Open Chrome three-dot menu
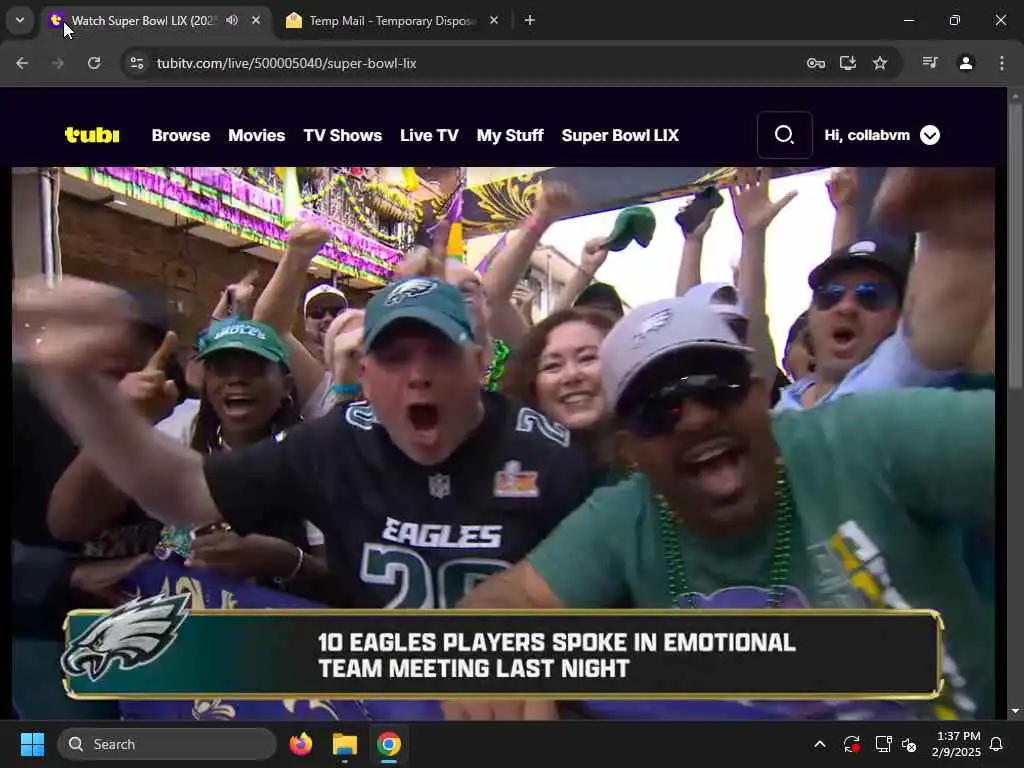This screenshot has width=1024, height=768. tap(1002, 63)
